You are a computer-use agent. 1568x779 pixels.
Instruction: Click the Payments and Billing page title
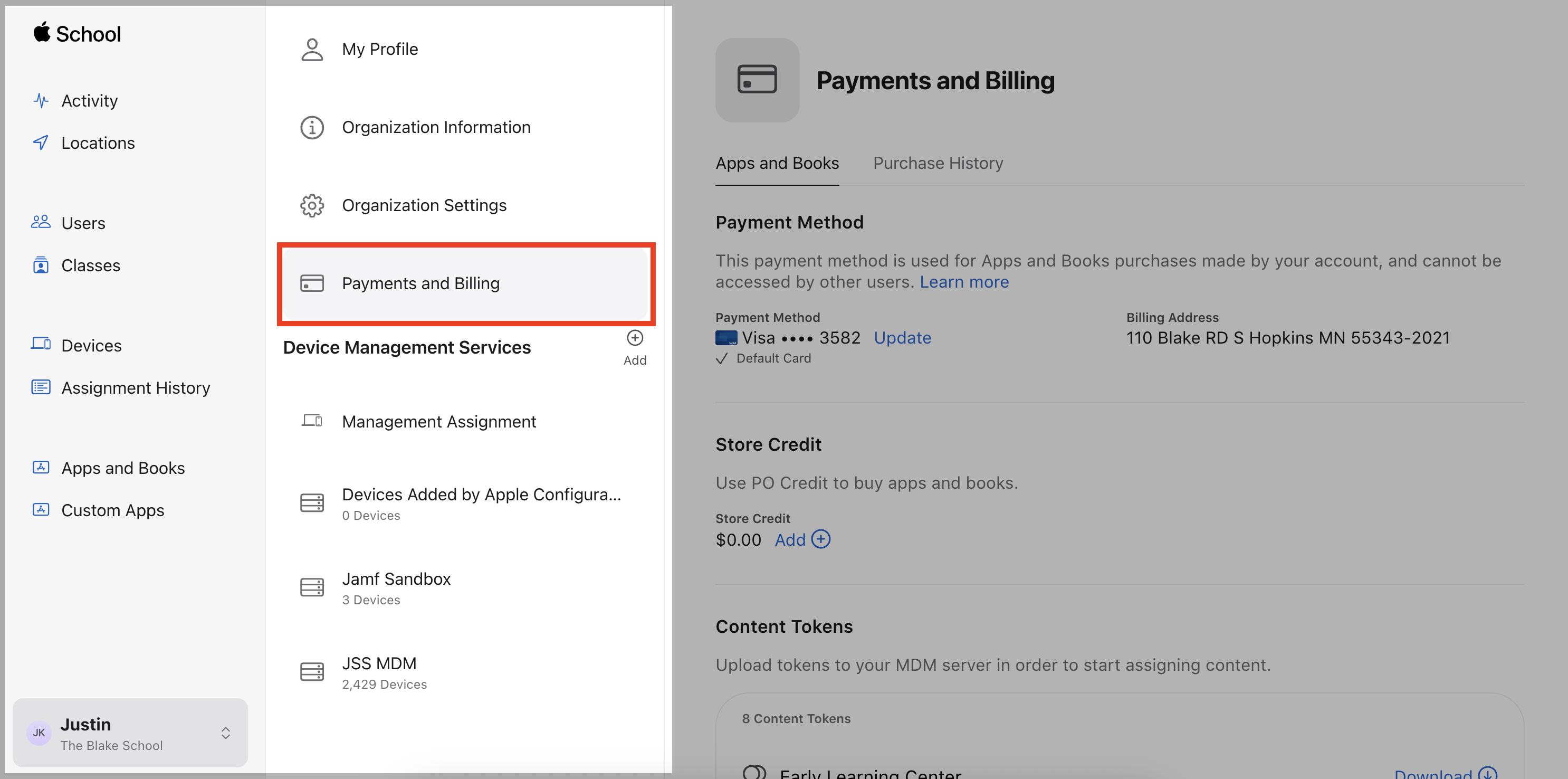tap(935, 80)
